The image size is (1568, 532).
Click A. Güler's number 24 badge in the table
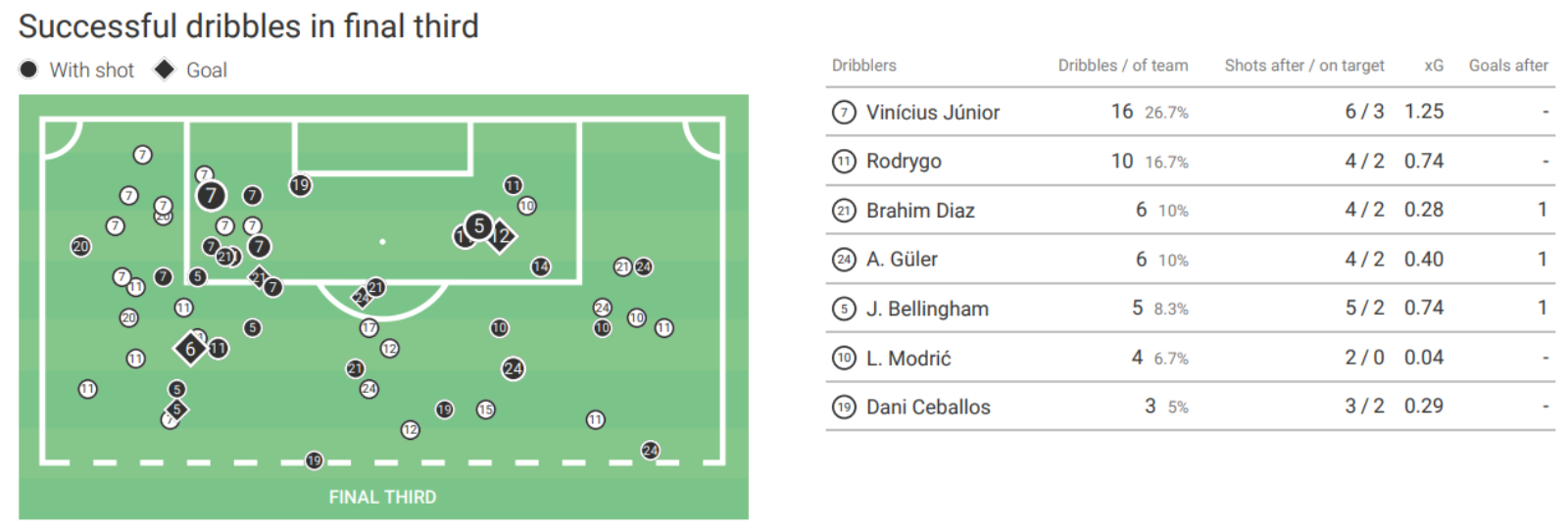pyautogui.click(x=844, y=260)
